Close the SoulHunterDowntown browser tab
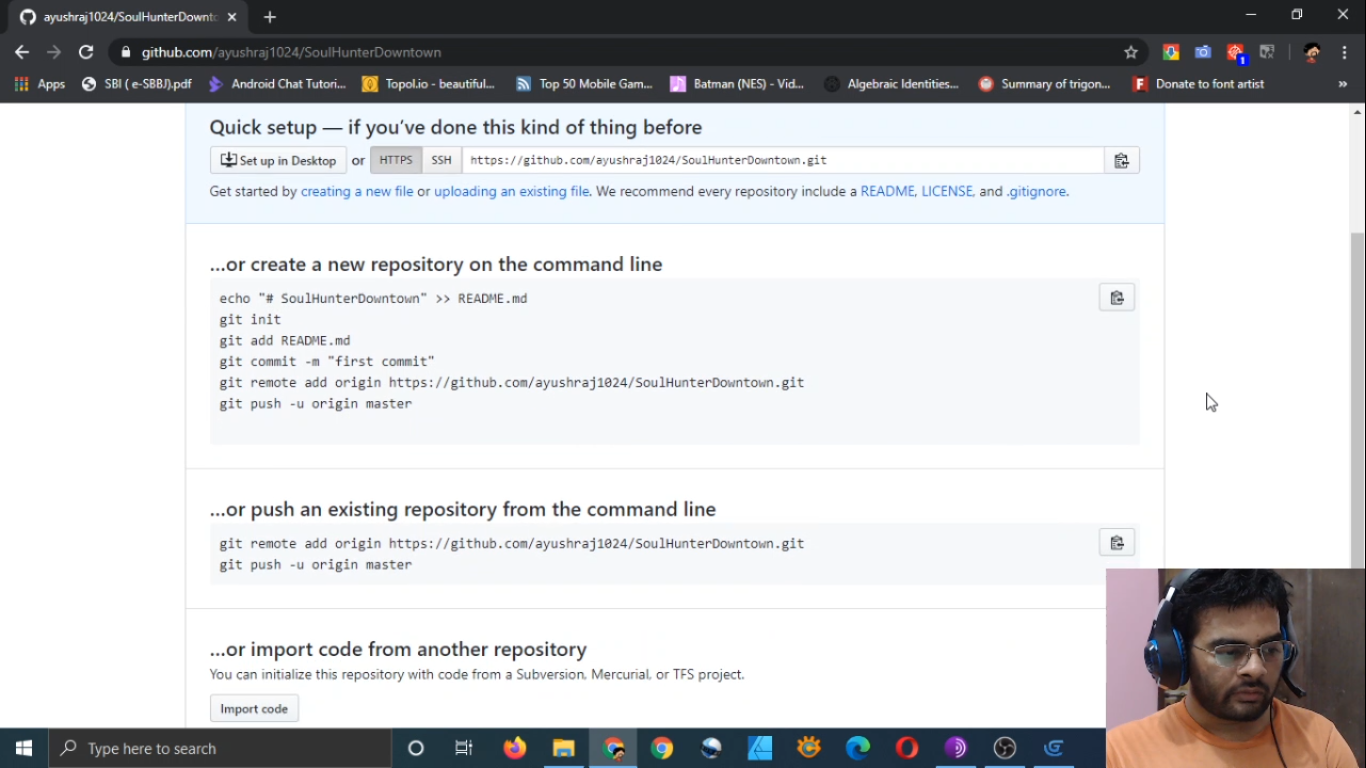Viewport: 1366px width, 768px height. tap(232, 17)
